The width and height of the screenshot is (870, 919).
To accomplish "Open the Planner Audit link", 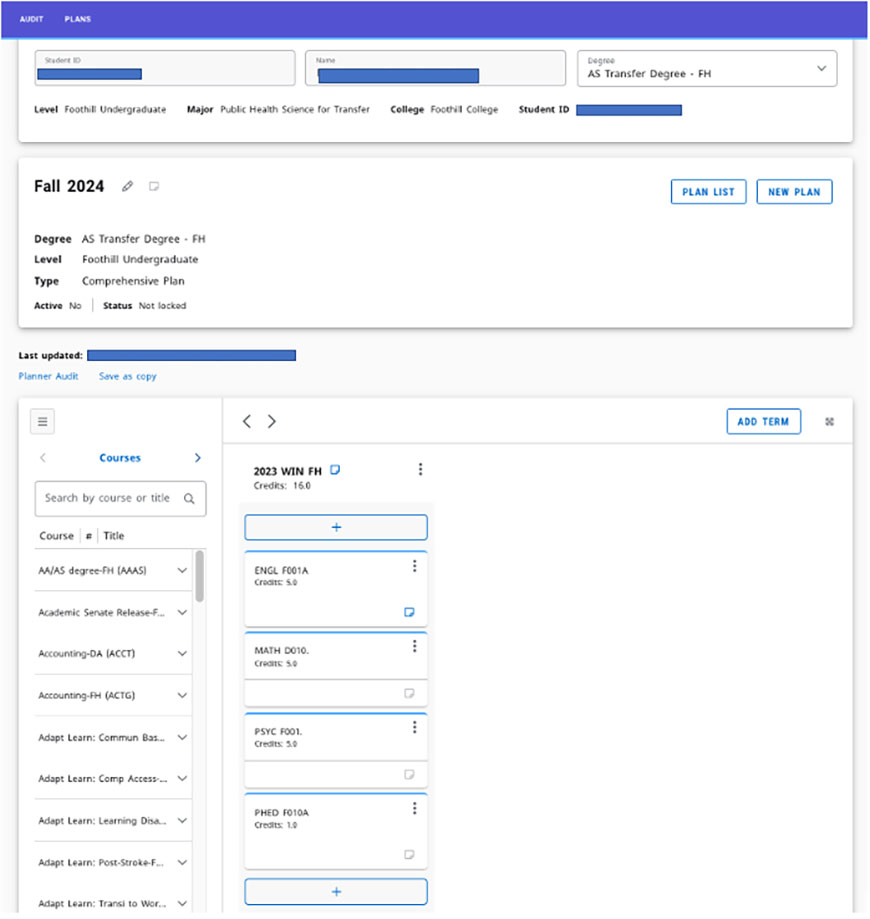I will [x=48, y=376].
